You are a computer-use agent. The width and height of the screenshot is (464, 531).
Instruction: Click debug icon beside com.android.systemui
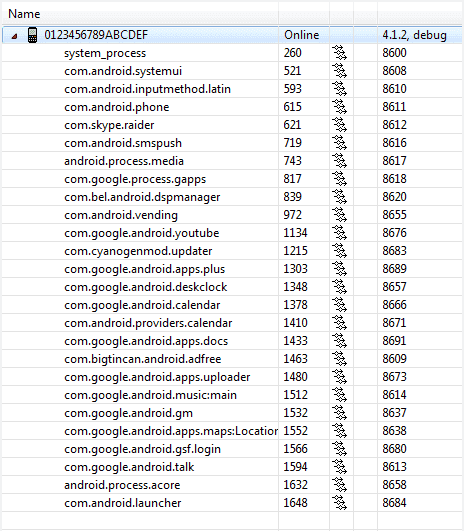339,71
